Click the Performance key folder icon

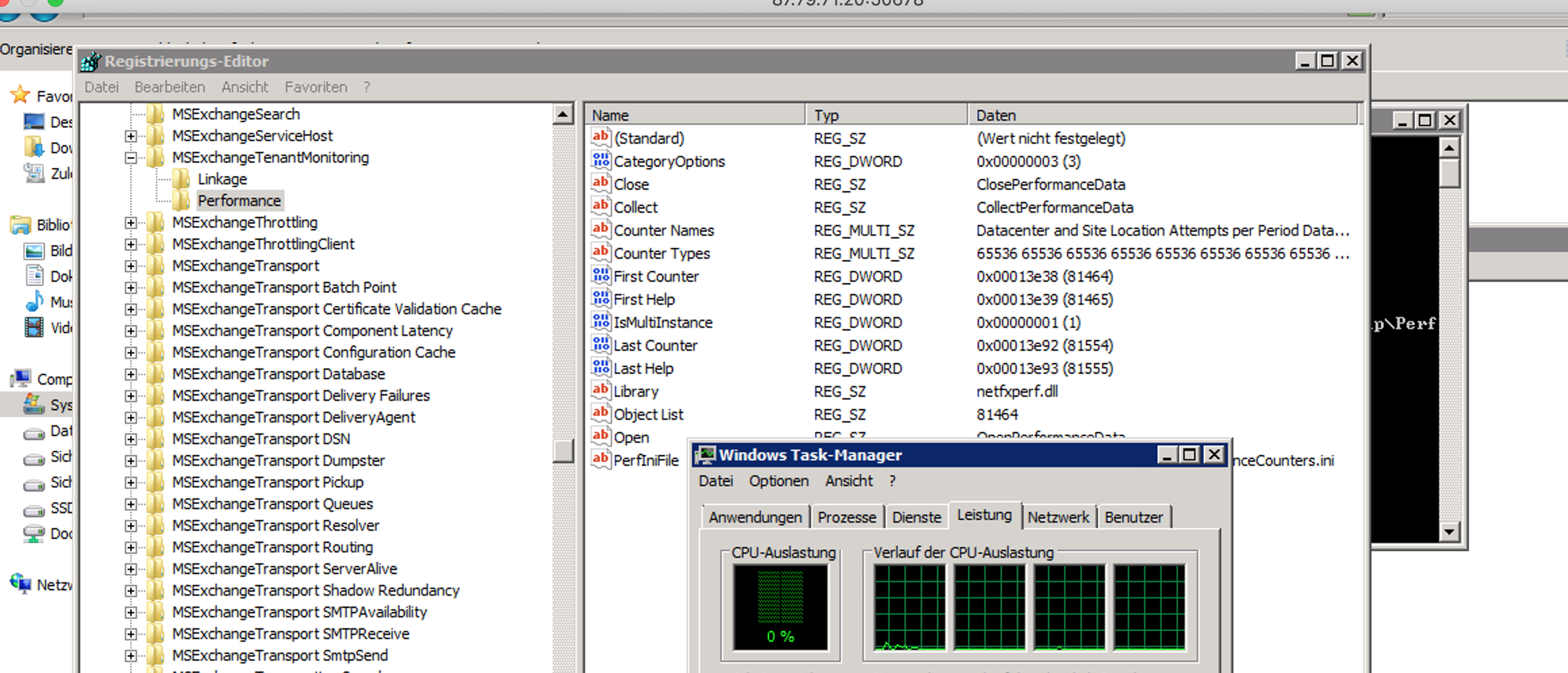point(181,200)
